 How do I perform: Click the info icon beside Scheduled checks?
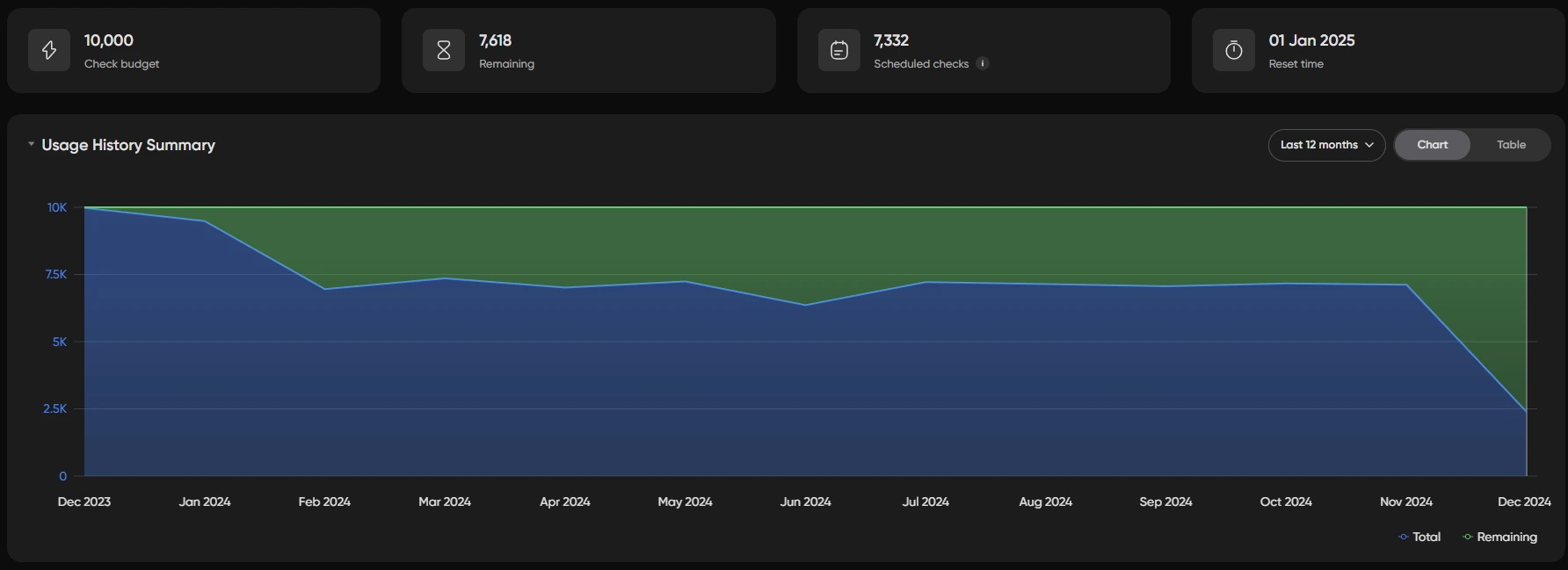click(983, 63)
